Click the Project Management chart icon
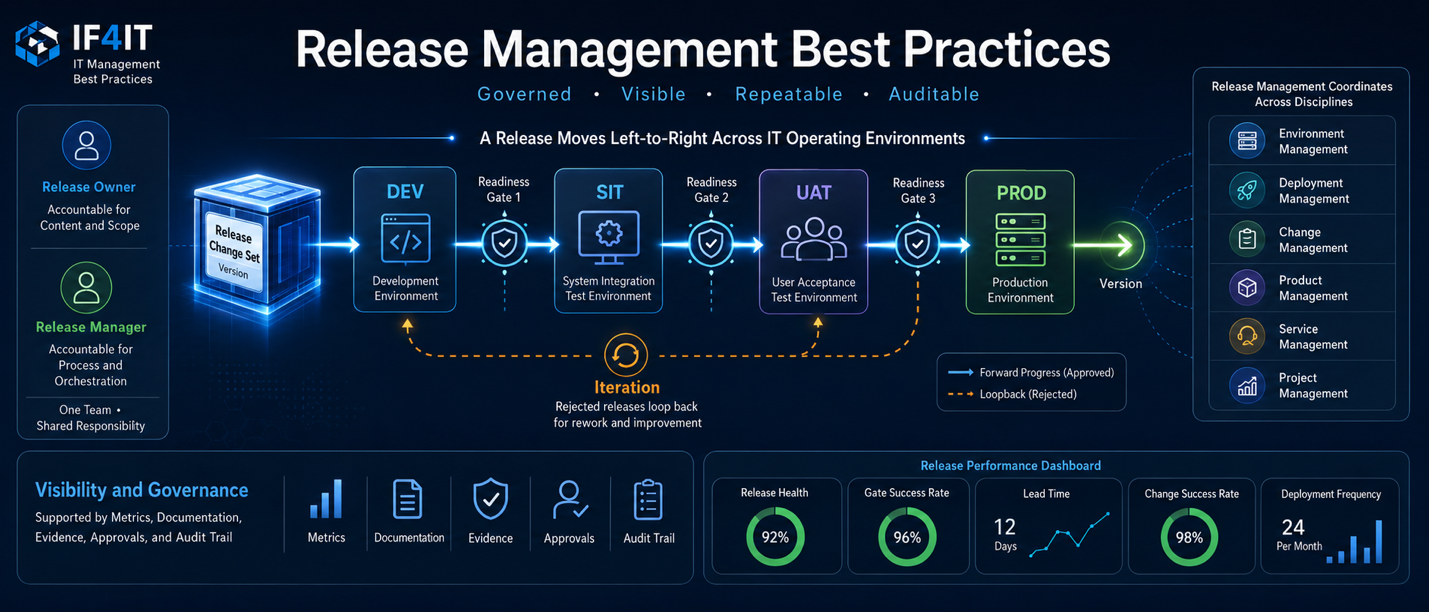Screen dimensions: 1429x612 pyautogui.click(x=1247, y=385)
